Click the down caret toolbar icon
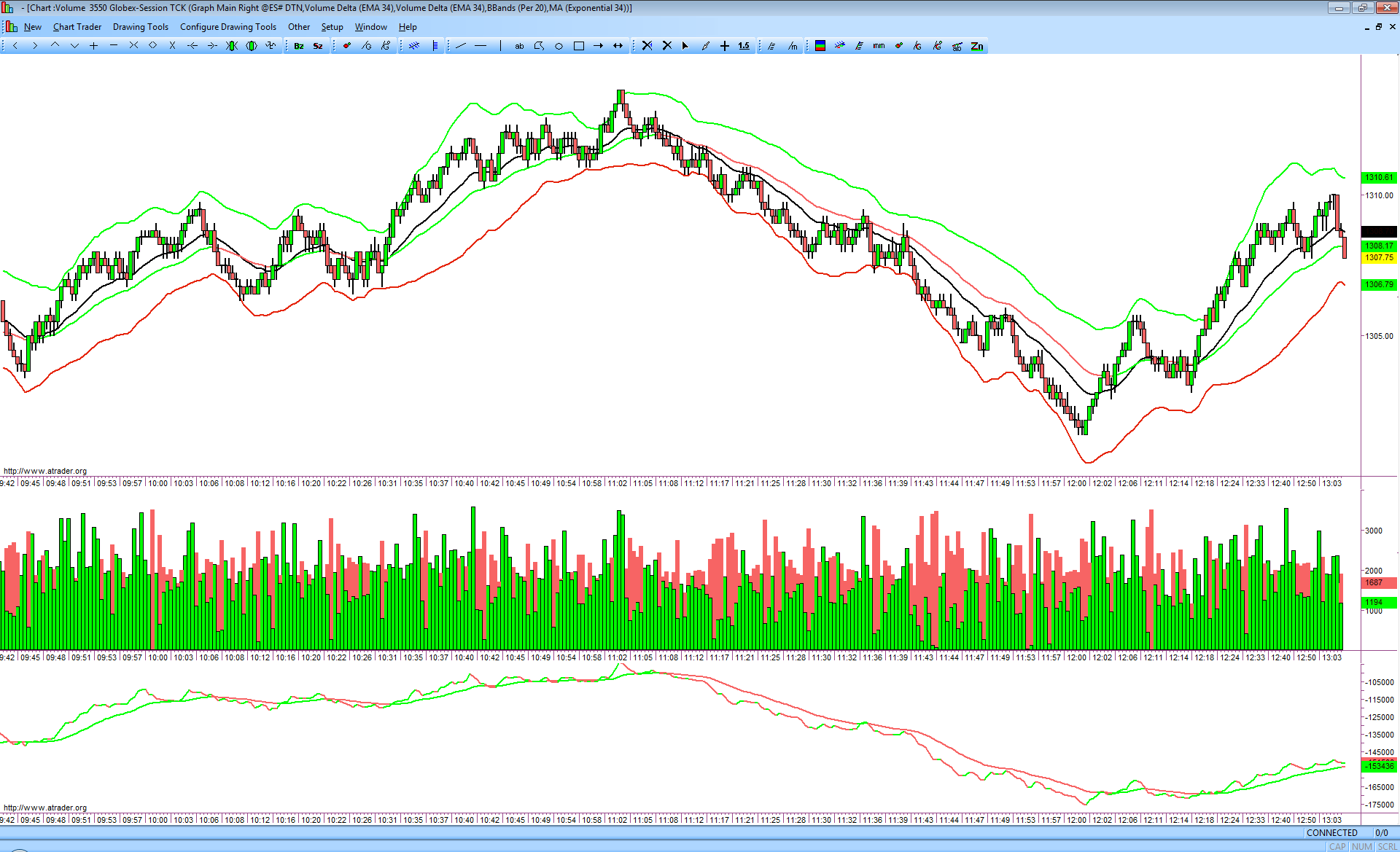 74,46
